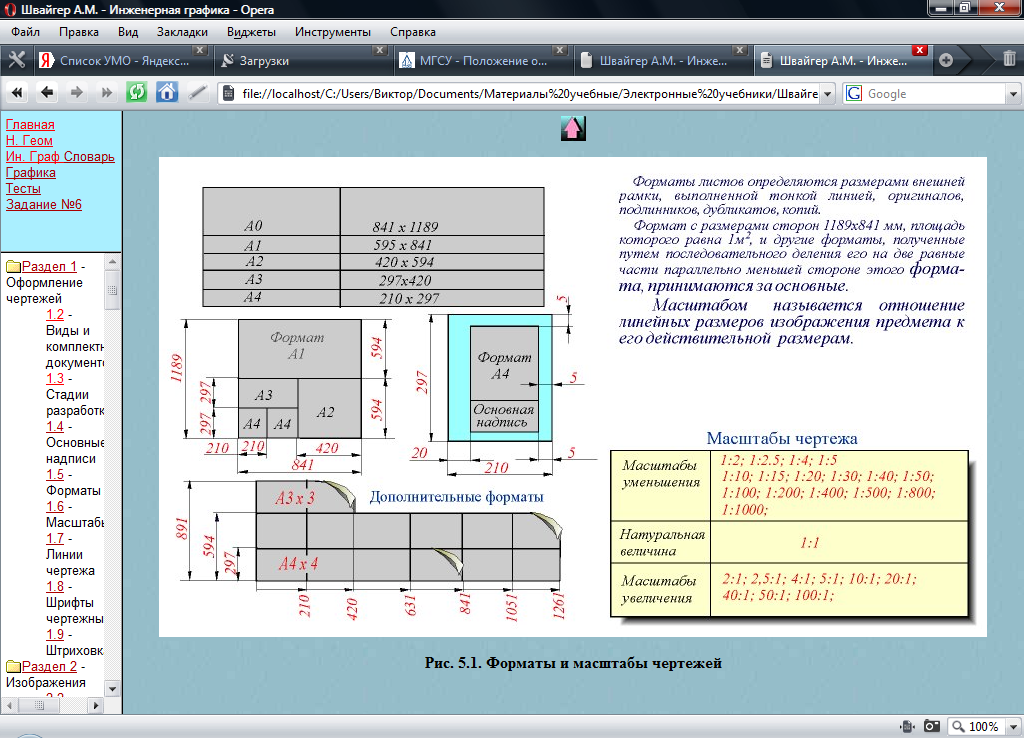Click the sidebar vertical scrollbar thumb

coord(112,290)
